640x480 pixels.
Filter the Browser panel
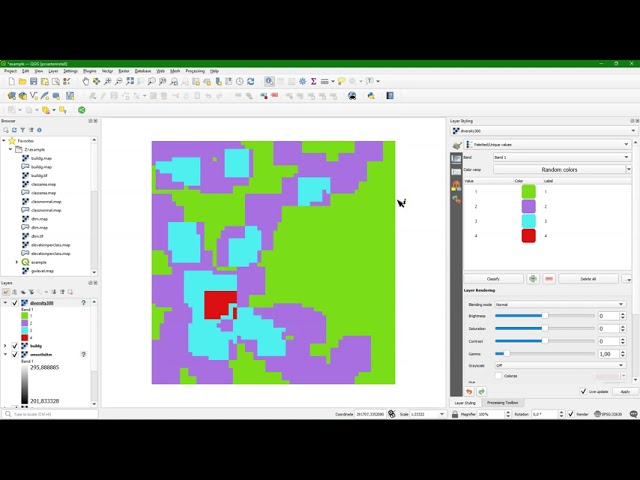(22, 130)
